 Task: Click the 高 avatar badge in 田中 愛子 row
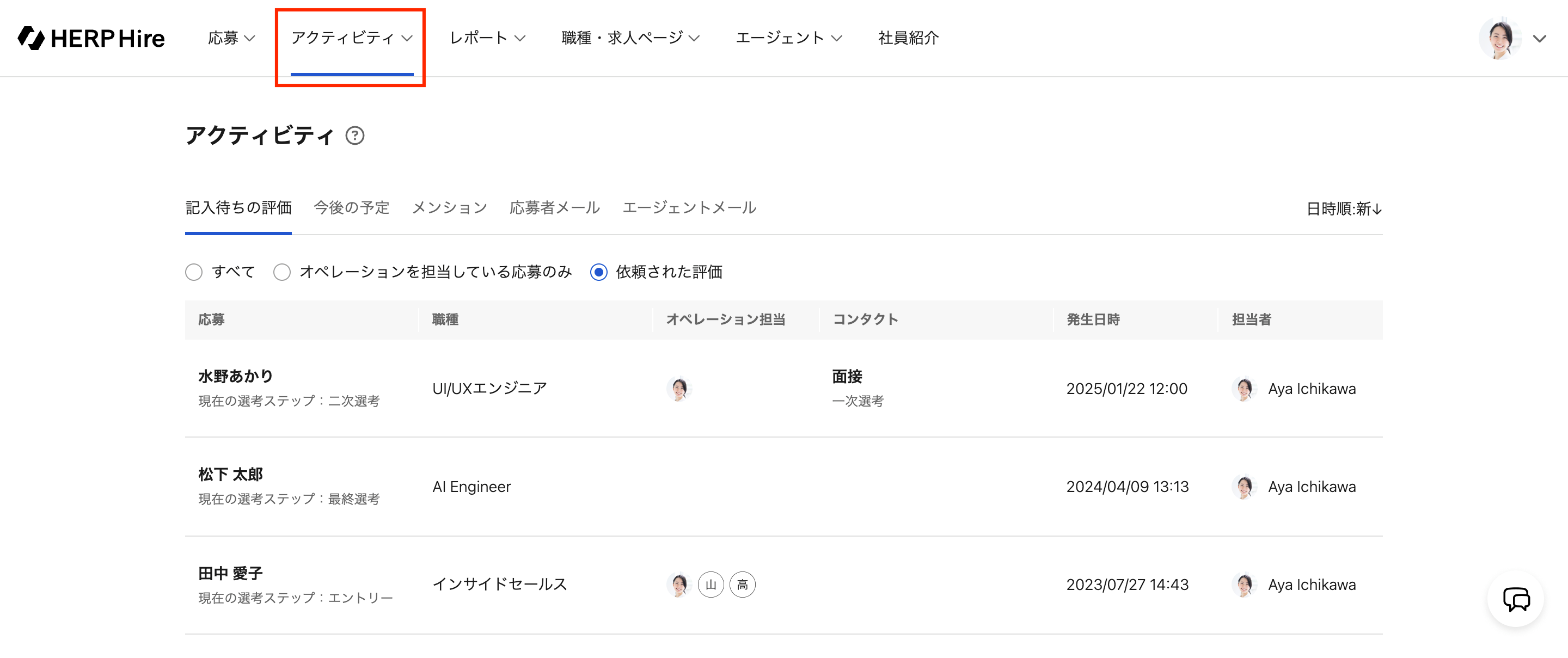pos(742,585)
